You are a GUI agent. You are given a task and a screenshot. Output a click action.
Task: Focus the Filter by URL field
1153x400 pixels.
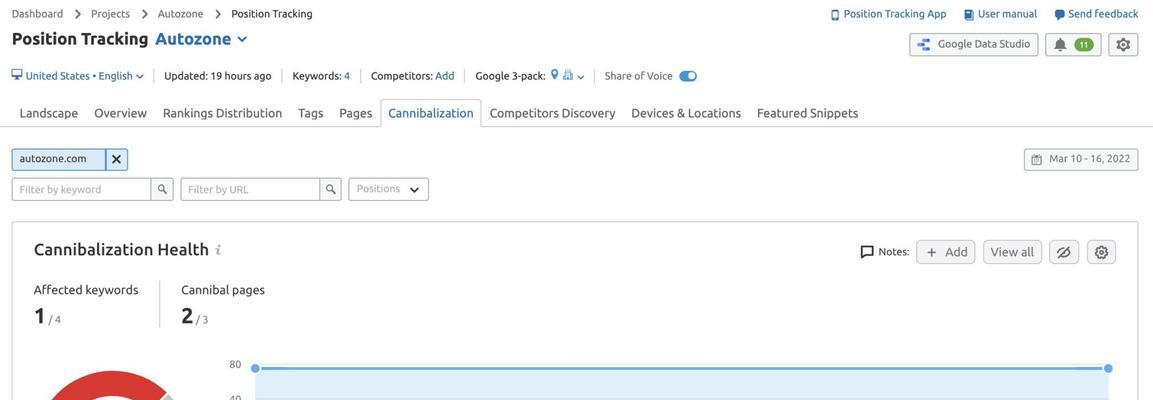click(x=250, y=189)
